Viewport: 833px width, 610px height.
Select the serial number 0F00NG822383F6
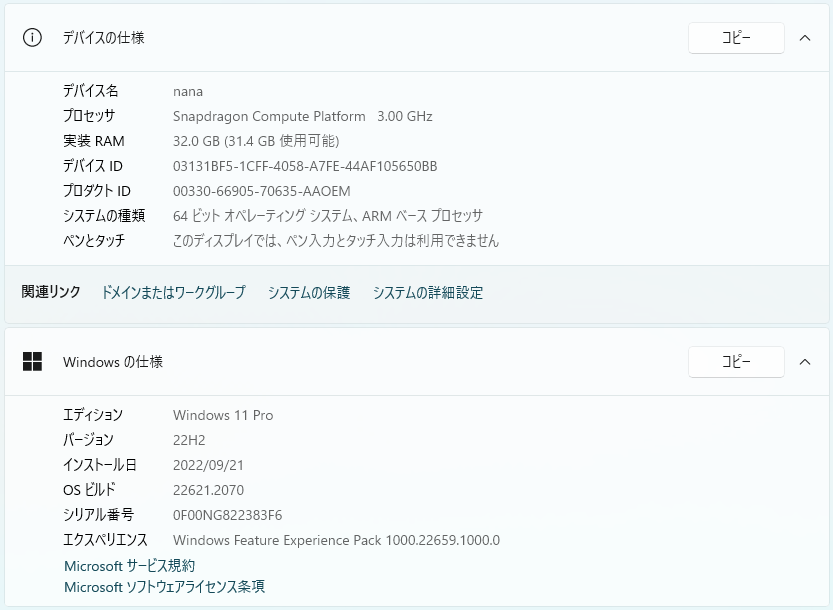(x=227, y=515)
